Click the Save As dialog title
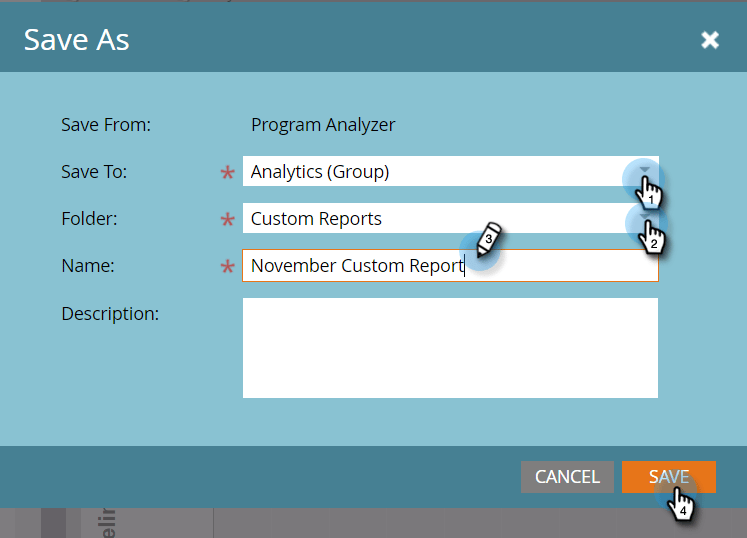Screen dimensions: 747x538 (77, 40)
